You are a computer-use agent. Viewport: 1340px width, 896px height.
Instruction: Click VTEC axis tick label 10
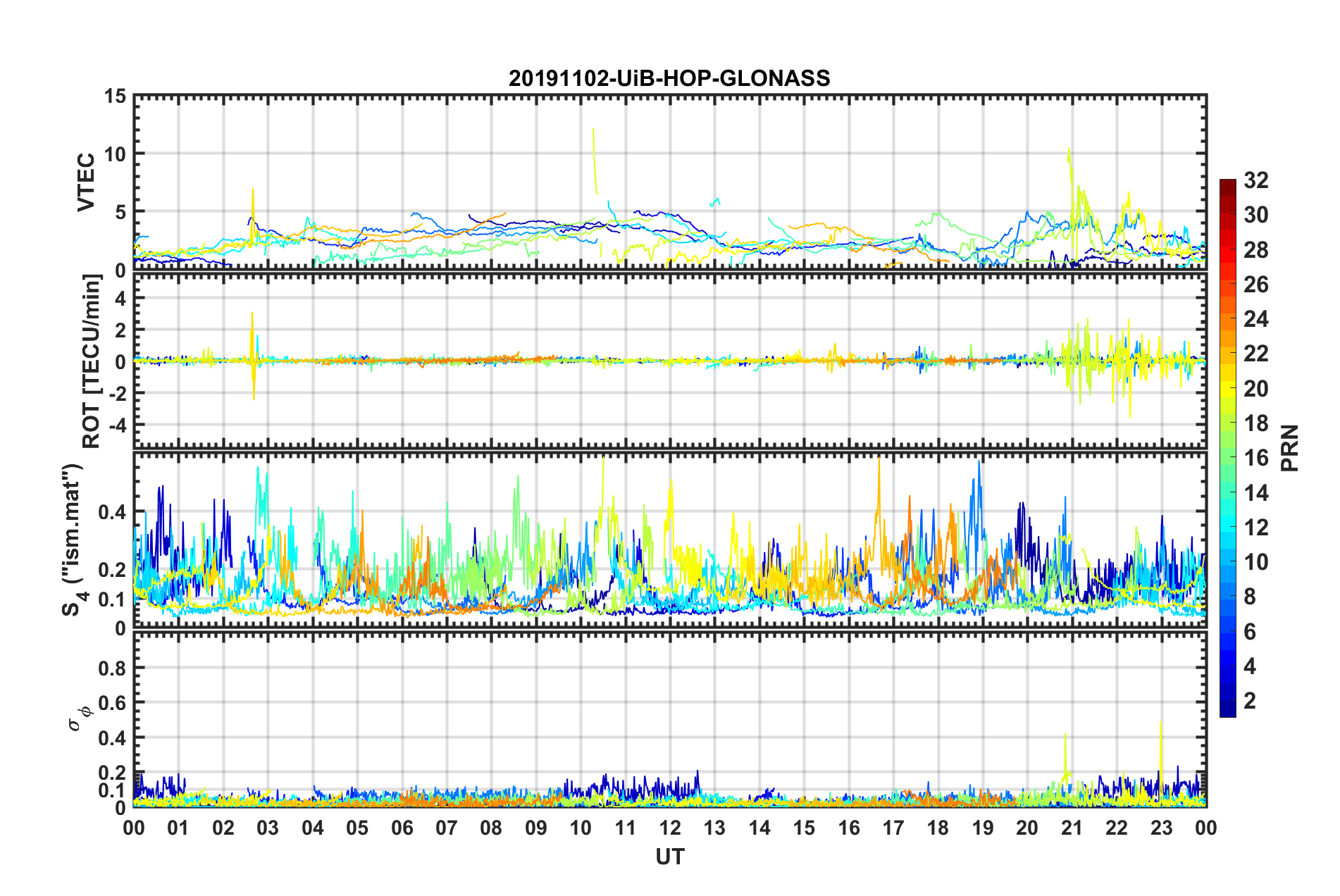[115, 154]
